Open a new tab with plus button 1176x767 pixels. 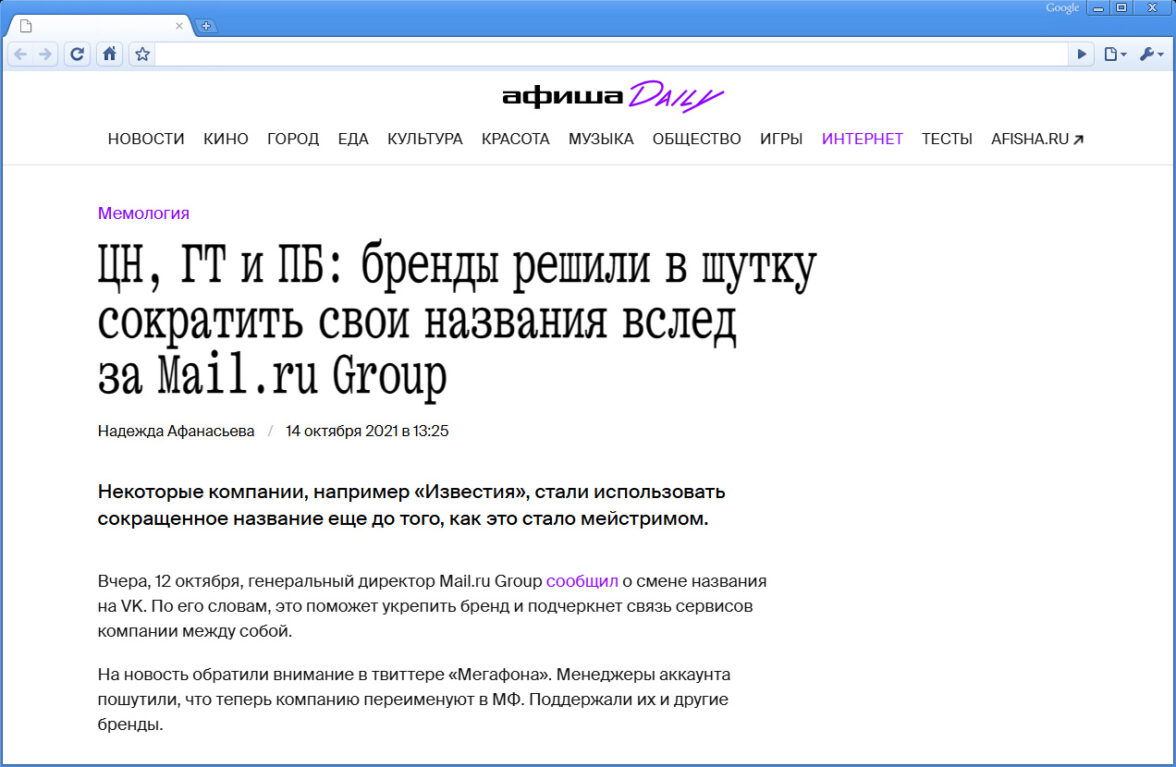click(x=206, y=25)
